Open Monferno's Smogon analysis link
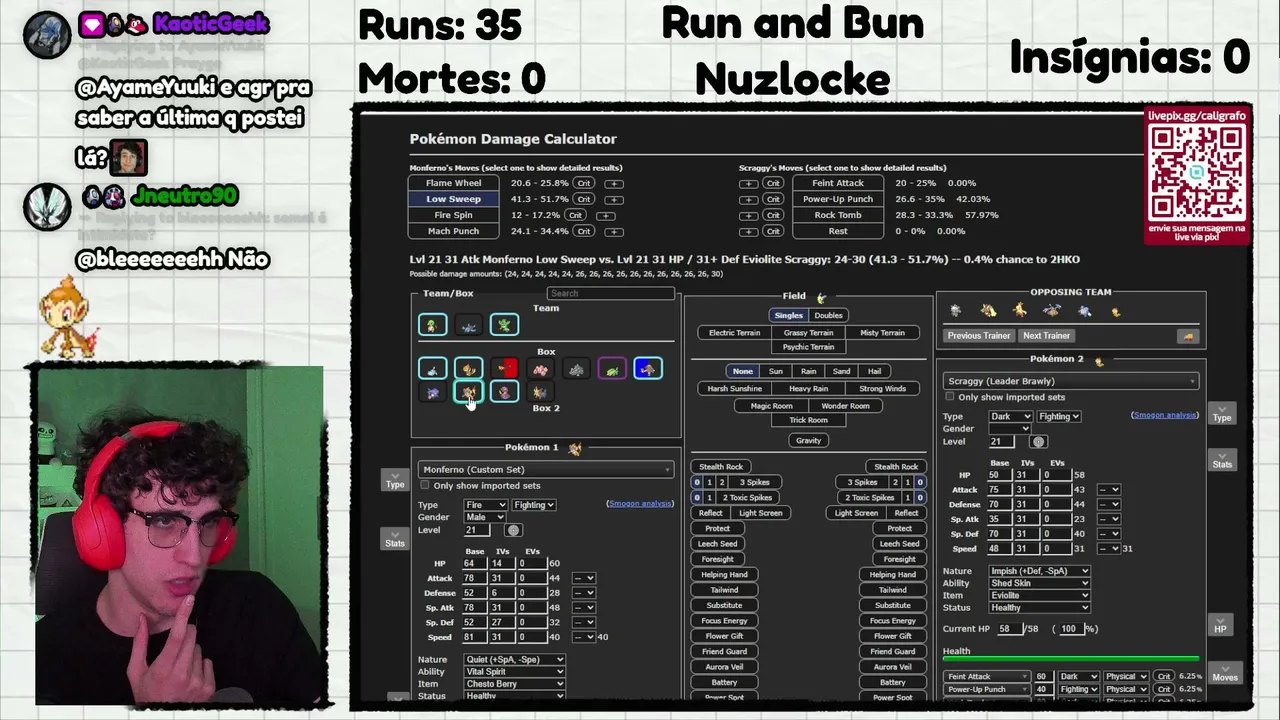The height and width of the screenshot is (720, 1280). (x=640, y=504)
